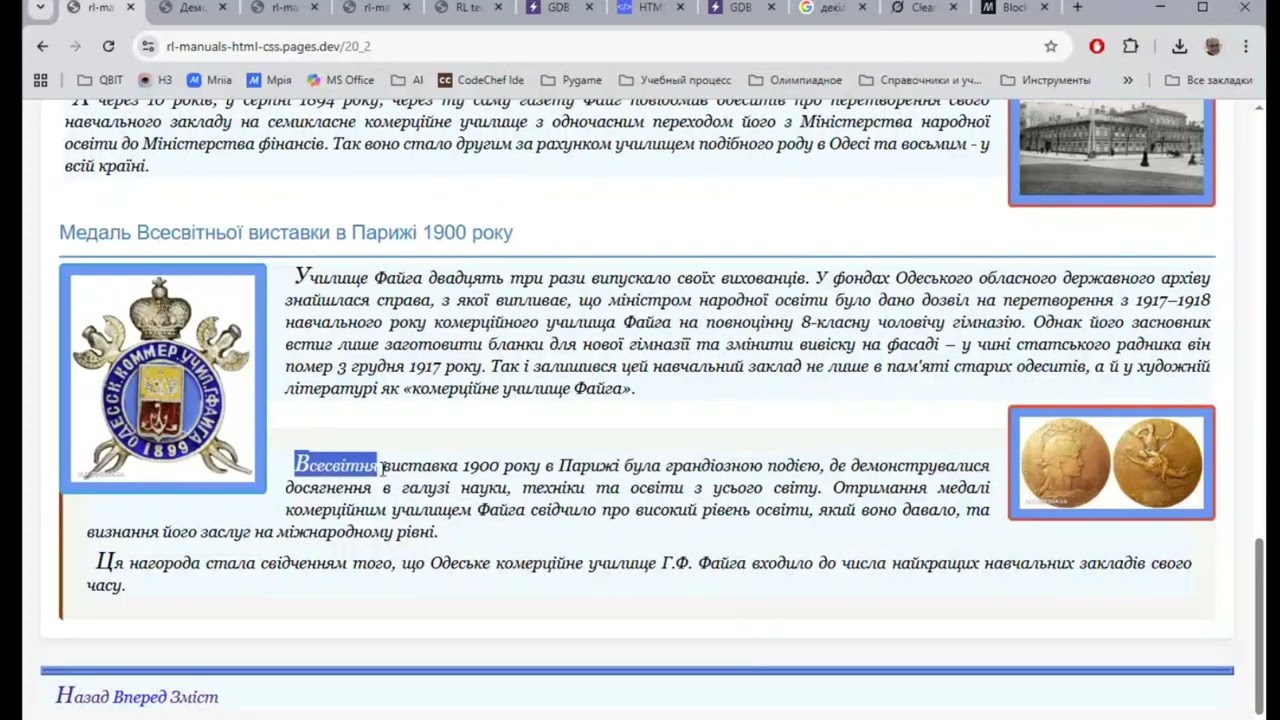Screen dimensions: 1280x720
Task: Go back to the previous page
Action: coord(42,46)
